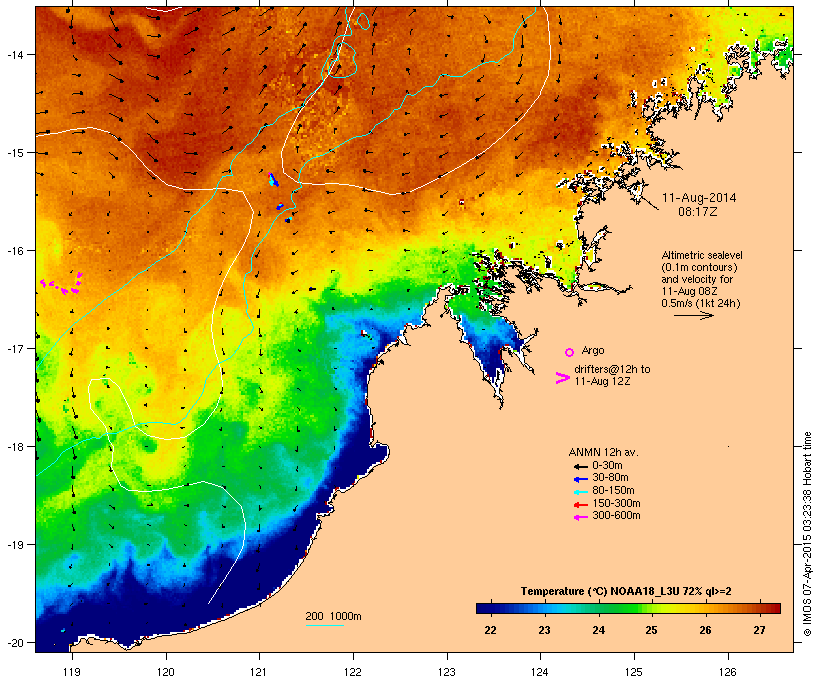This screenshot has width=820, height=680.
Task: Click the '200 1000m' isobath label
Action: pyautogui.click(x=333, y=616)
